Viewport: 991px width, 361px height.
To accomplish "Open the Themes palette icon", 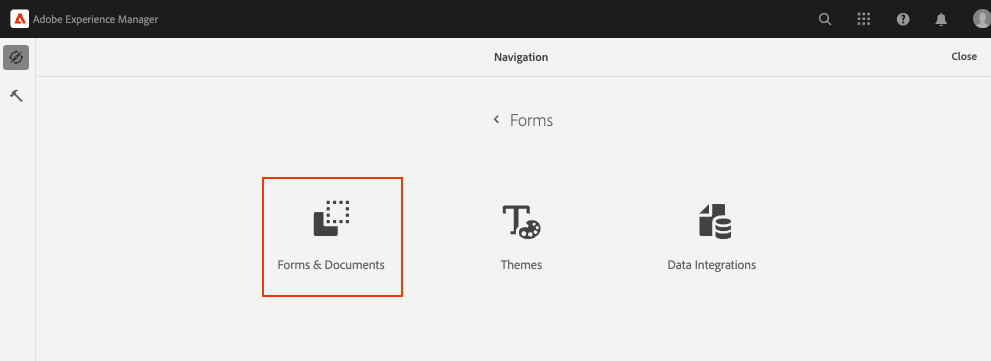I will point(521,221).
